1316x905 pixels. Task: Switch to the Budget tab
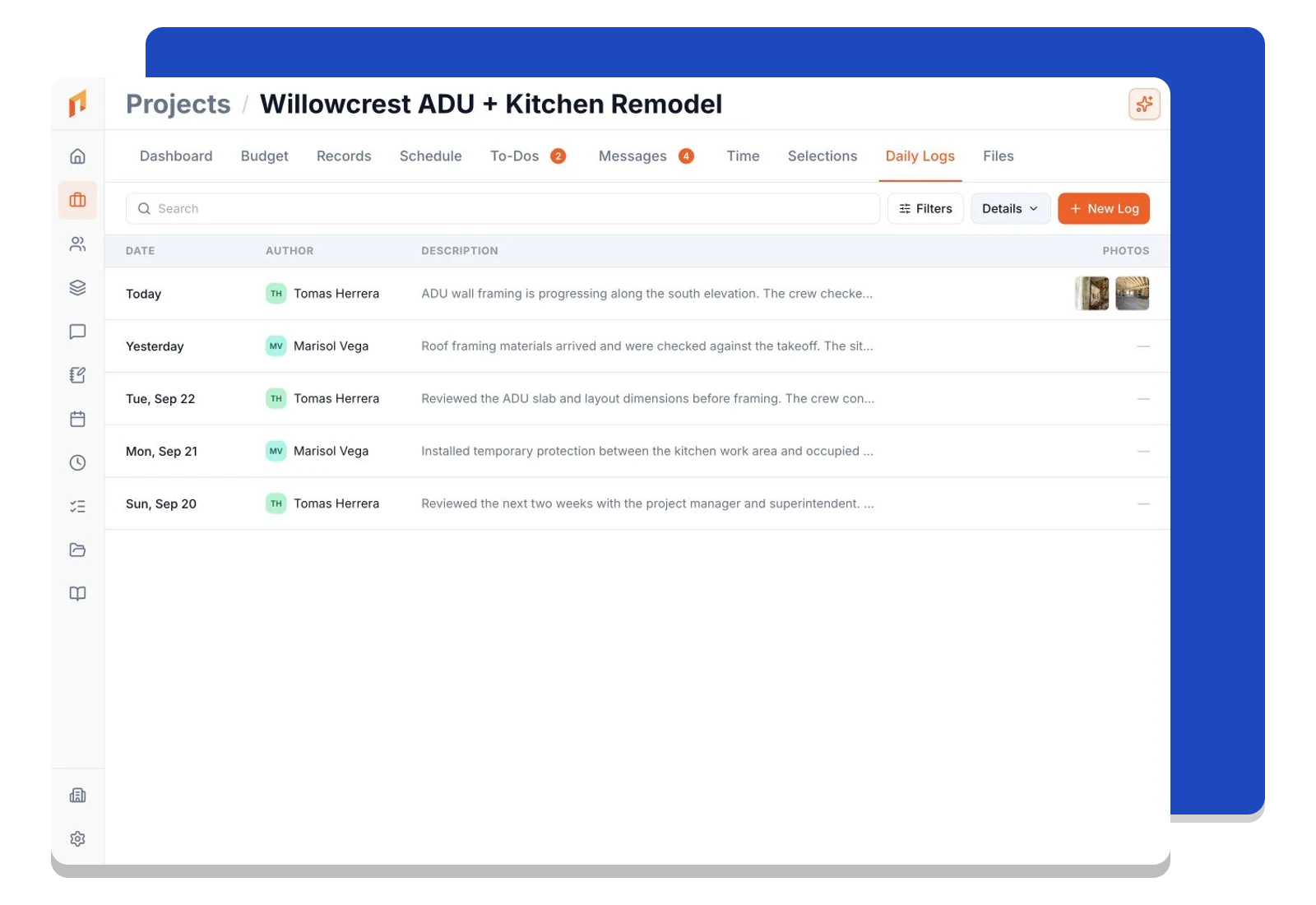tap(264, 156)
